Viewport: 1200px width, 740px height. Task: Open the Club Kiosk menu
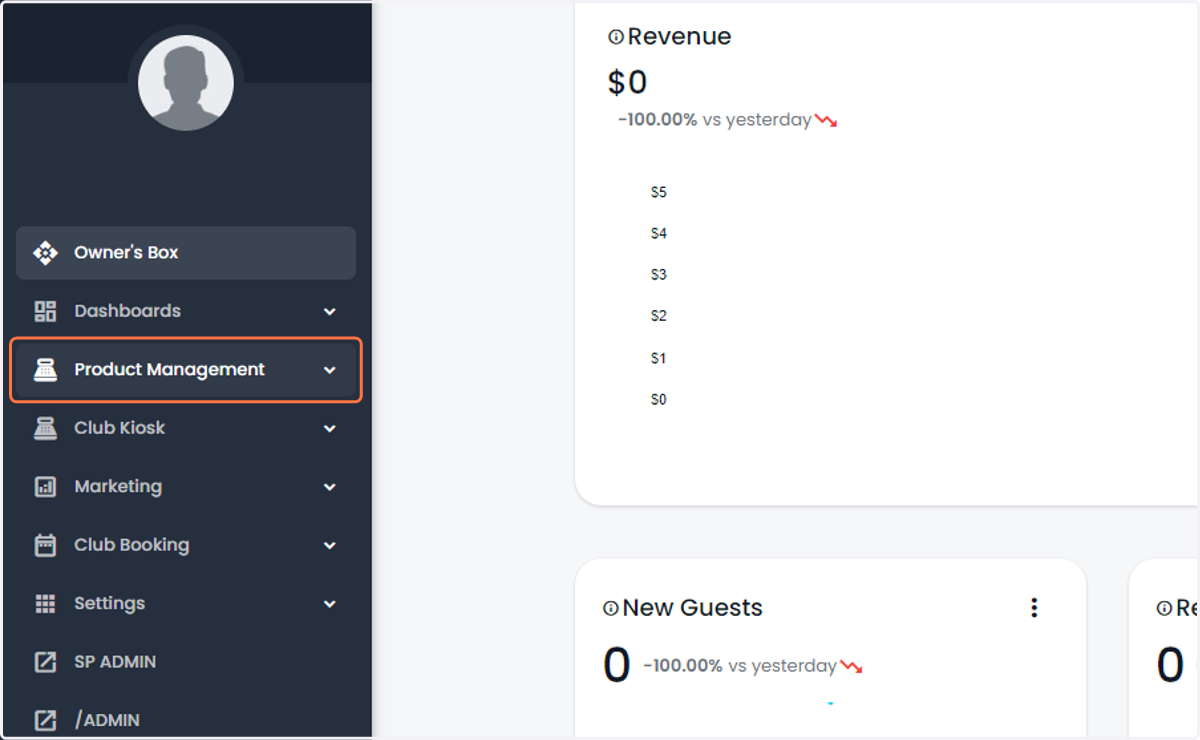pyautogui.click(x=186, y=428)
